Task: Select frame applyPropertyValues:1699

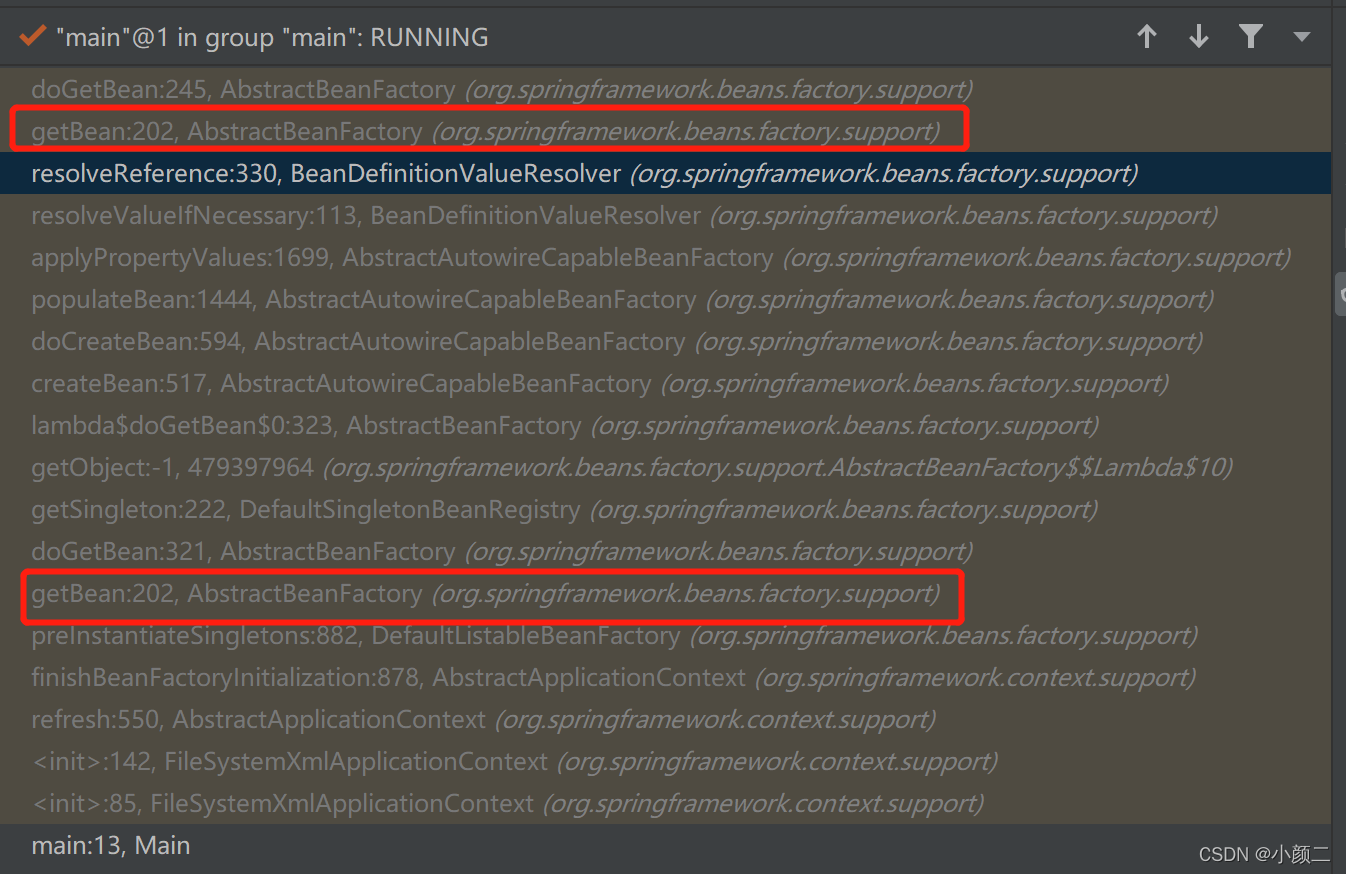Action: (x=665, y=257)
